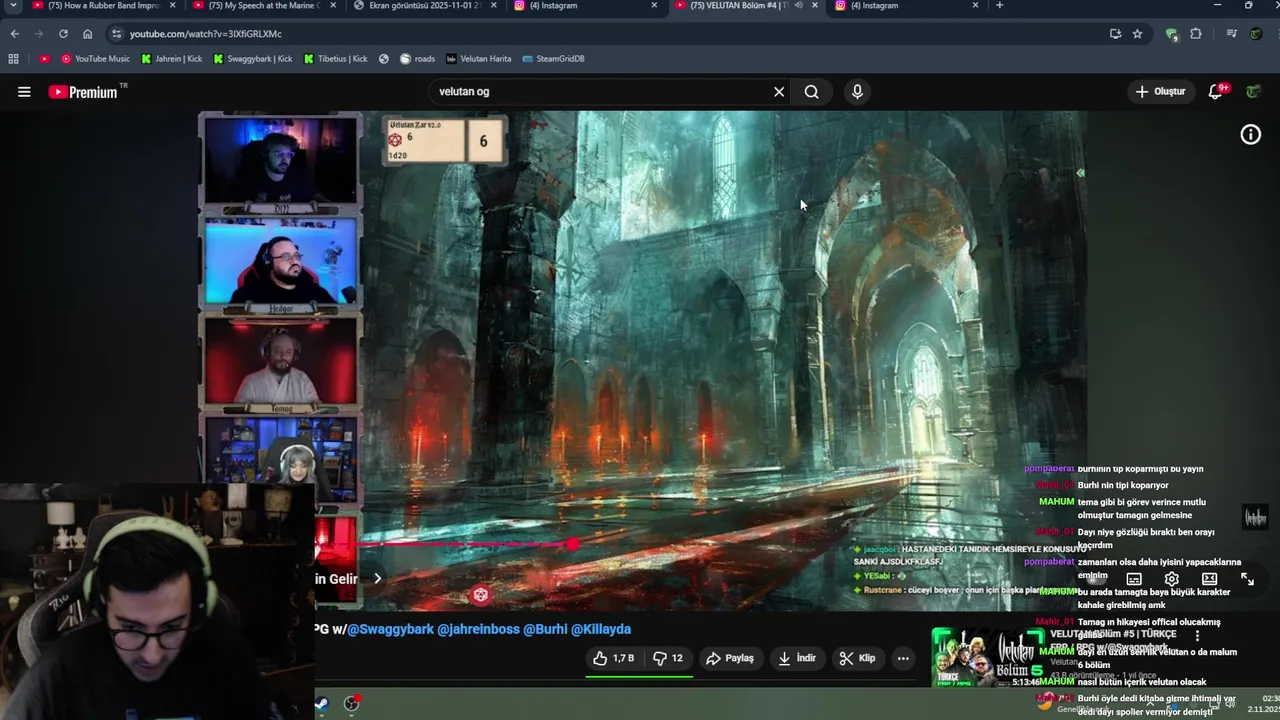Switch to My Speech at the Marine tab
The height and width of the screenshot is (720, 1280).
(266, 6)
